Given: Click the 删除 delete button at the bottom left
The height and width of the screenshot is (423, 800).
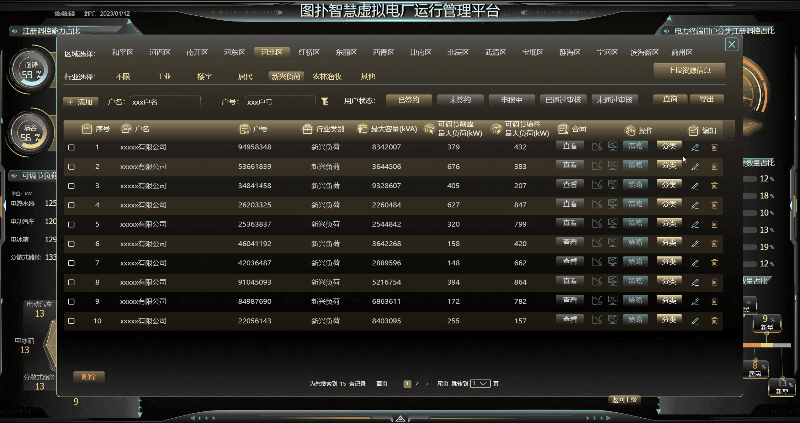Looking at the screenshot, I should pos(89,377).
